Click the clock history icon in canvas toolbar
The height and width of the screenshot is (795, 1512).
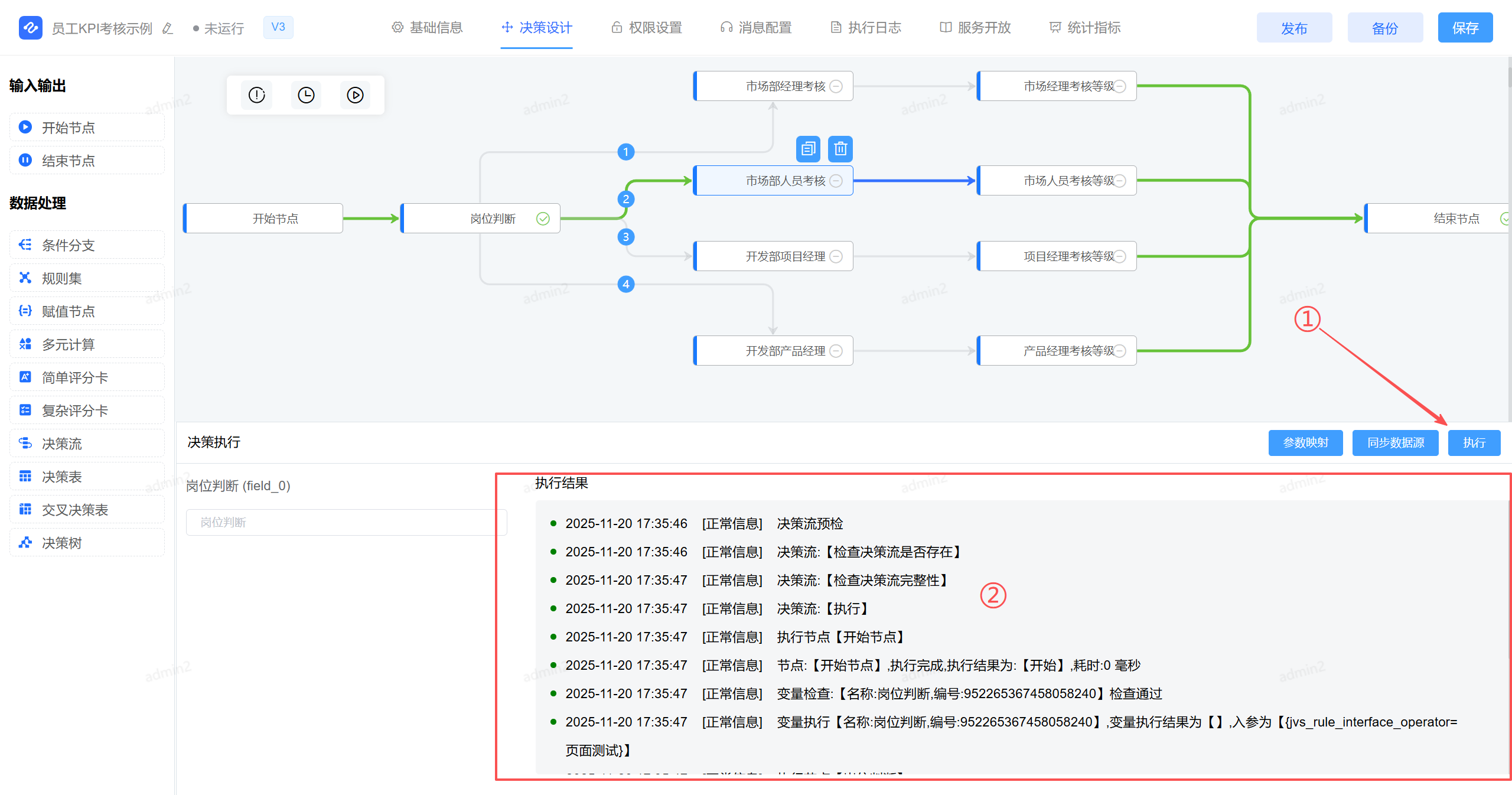(x=306, y=95)
